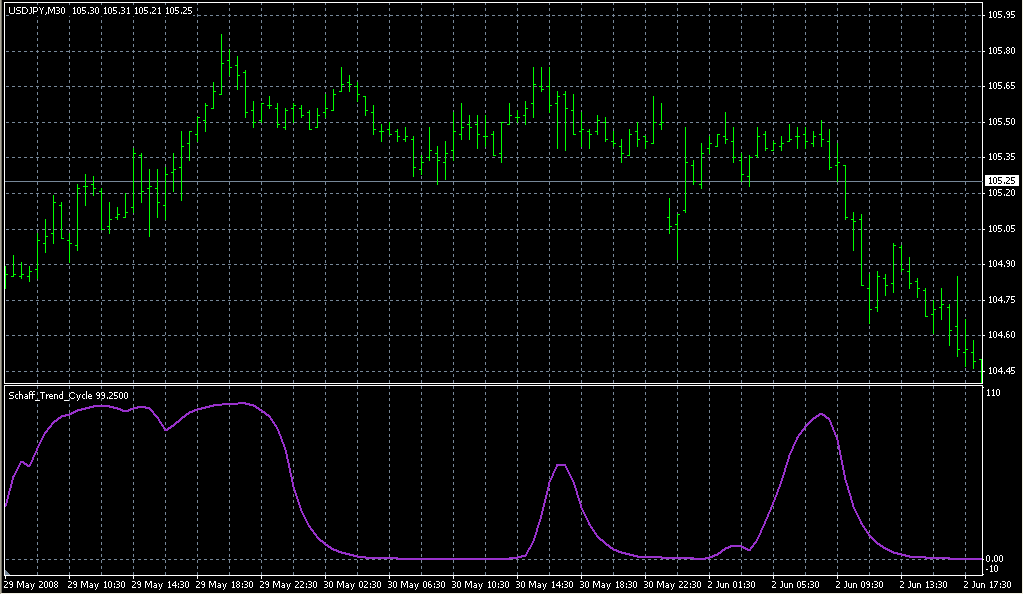This screenshot has width=1024, height=594.
Task: Click the 104.90 price axis label
Action: pyautogui.click(x=1001, y=264)
